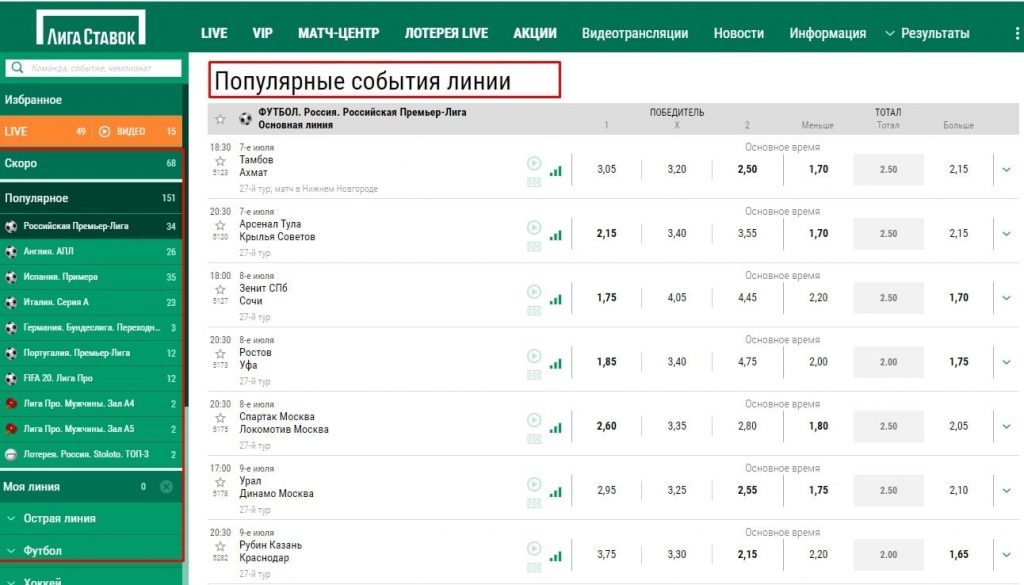
Task: Favorite the Ростов – Уфа match star
Action: 221,353
